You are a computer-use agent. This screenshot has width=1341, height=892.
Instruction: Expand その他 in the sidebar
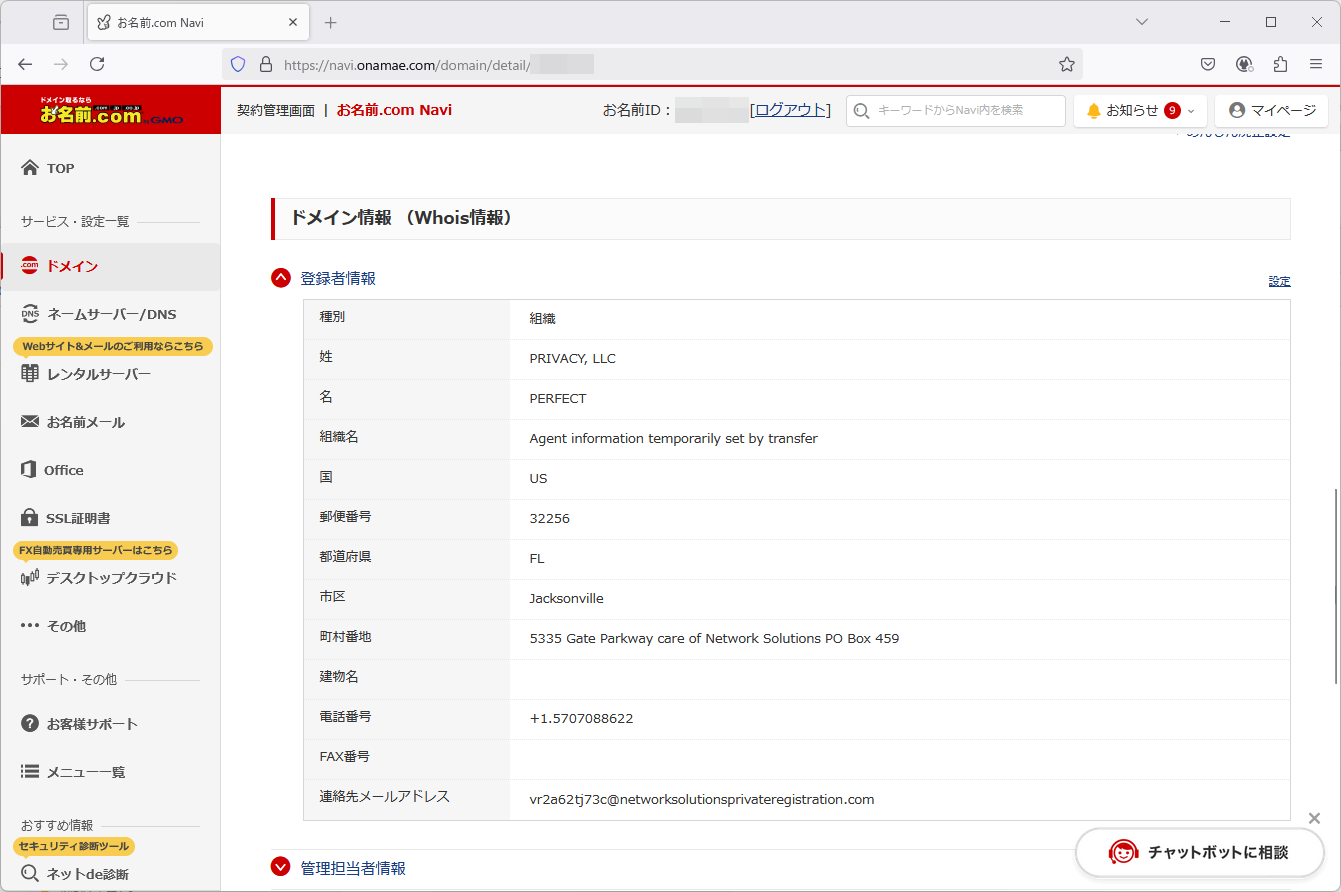[x=65, y=626]
